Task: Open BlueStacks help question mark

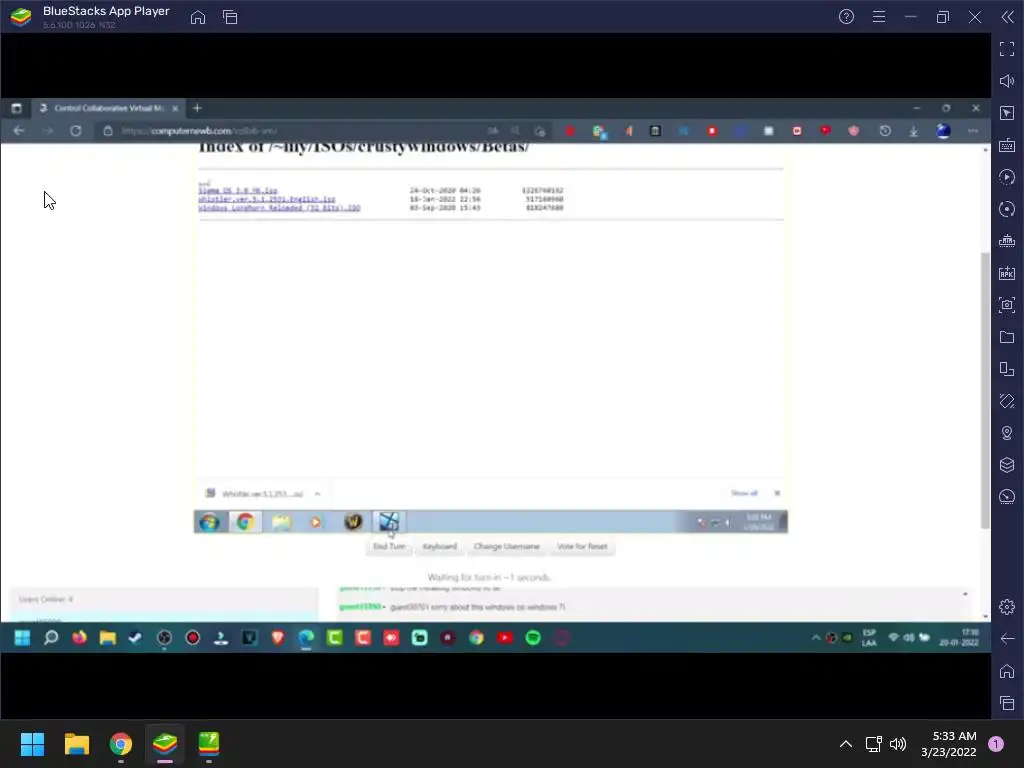Action: point(846,17)
